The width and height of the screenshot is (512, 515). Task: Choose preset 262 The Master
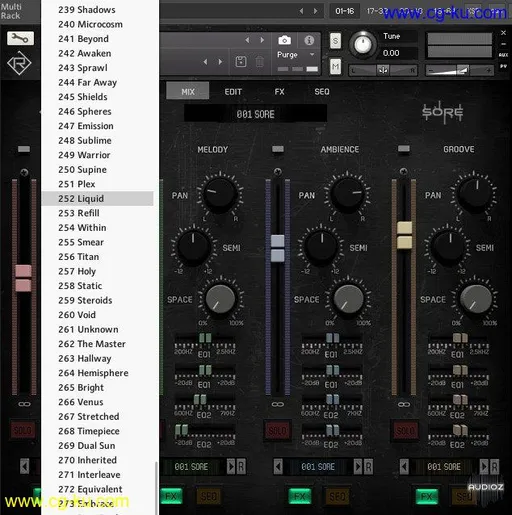coord(97,344)
